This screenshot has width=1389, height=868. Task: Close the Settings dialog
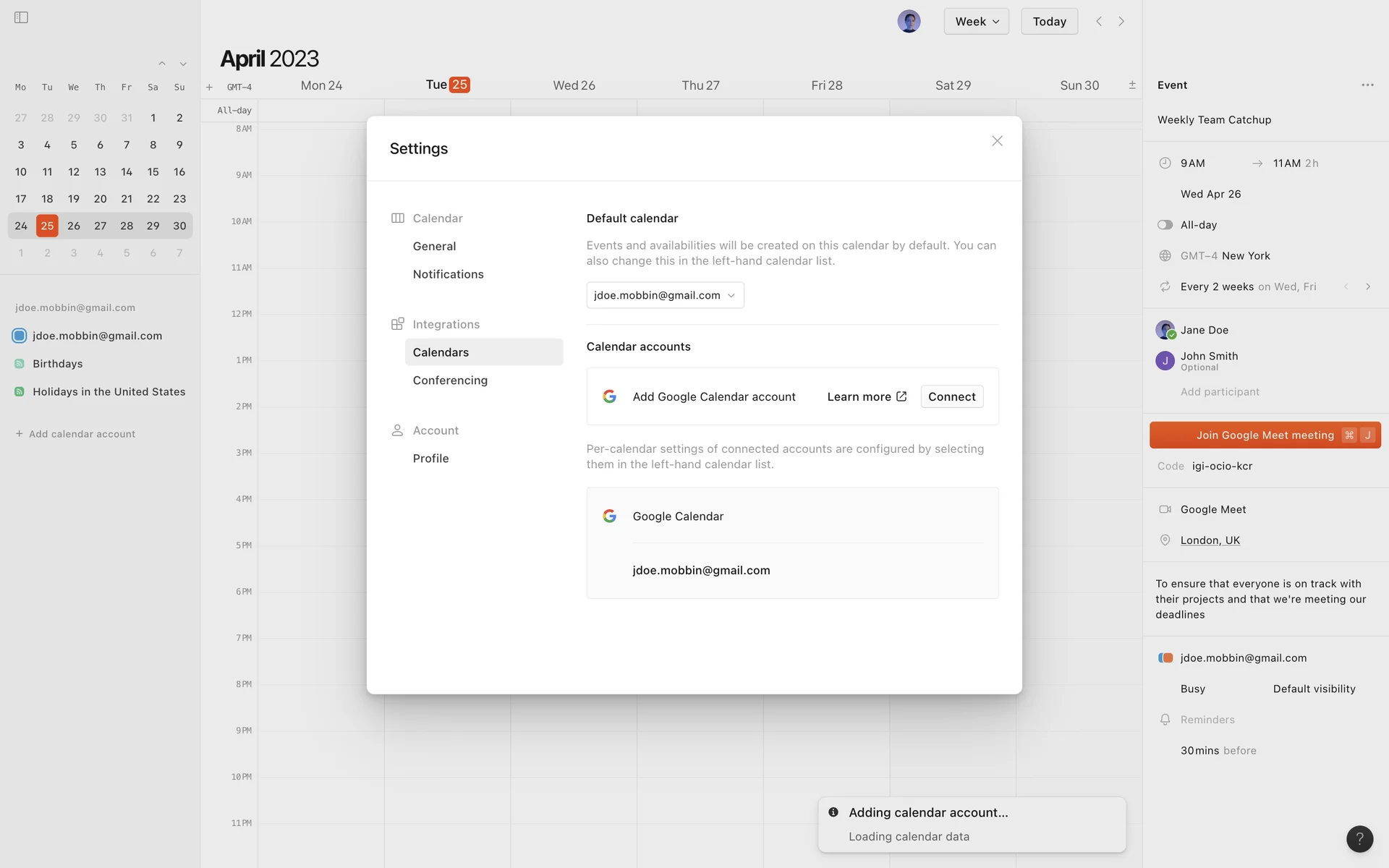coord(997,141)
